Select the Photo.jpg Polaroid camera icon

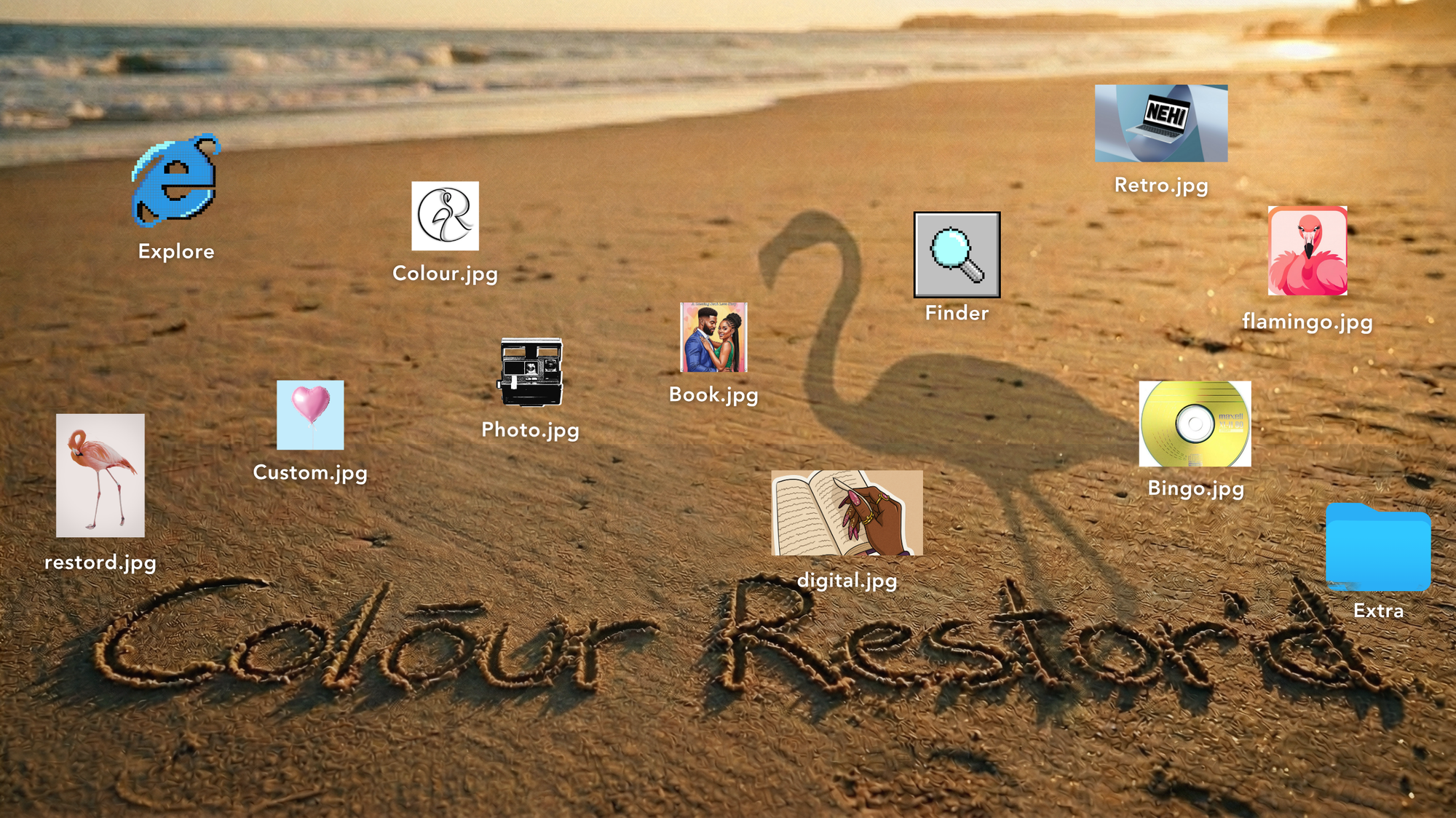coord(531,372)
